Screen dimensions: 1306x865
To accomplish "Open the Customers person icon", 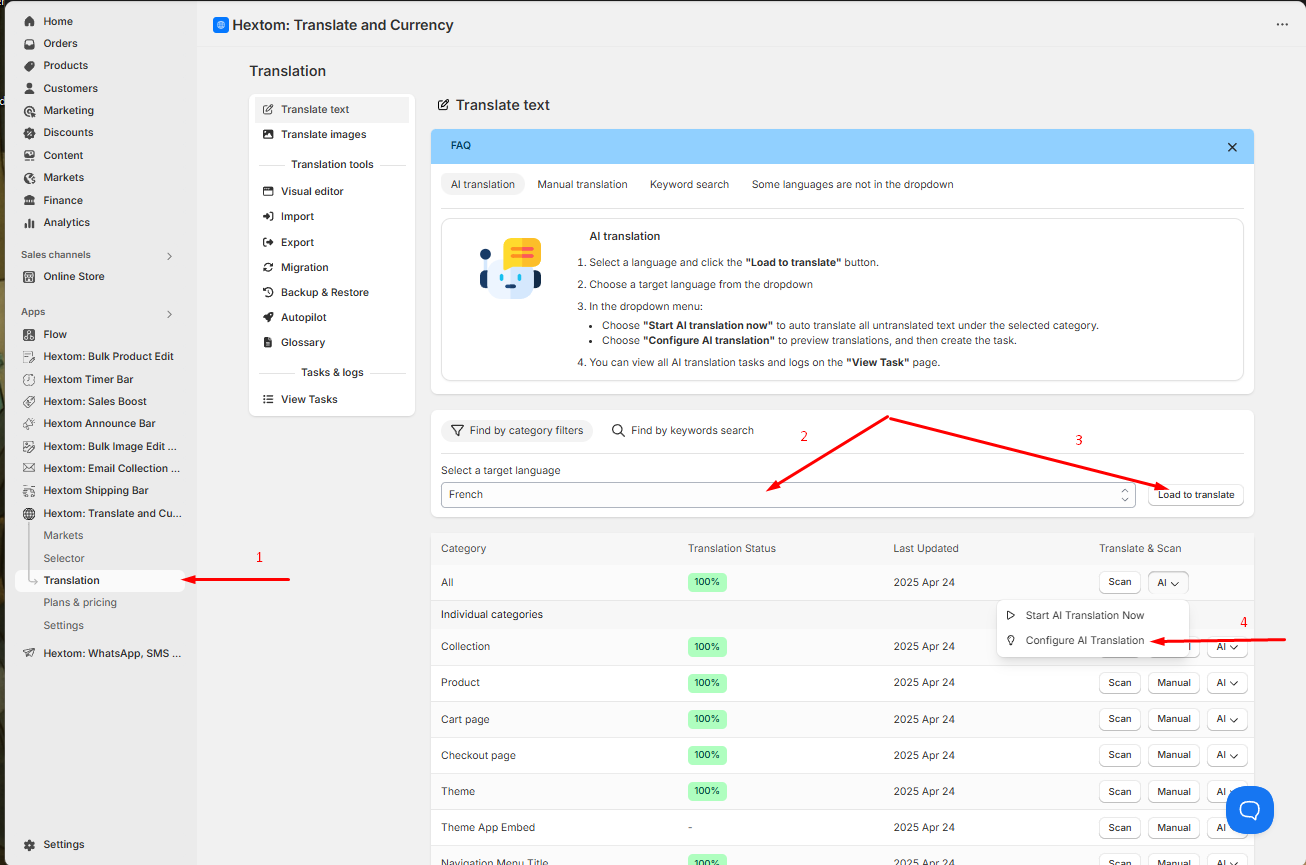I will (x=30, y=88).
